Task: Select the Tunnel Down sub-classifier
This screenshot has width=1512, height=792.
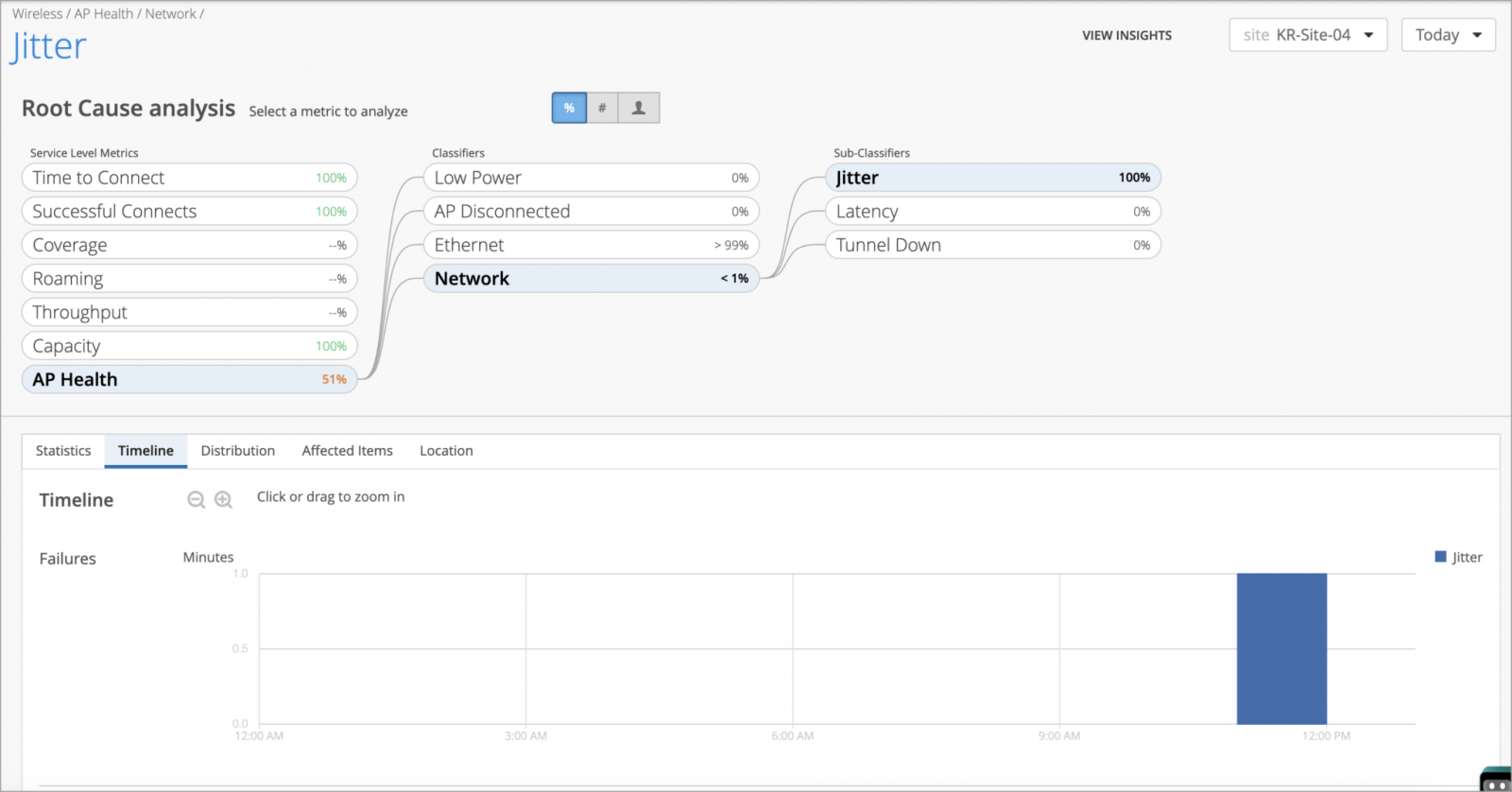Action: point(992,245)
